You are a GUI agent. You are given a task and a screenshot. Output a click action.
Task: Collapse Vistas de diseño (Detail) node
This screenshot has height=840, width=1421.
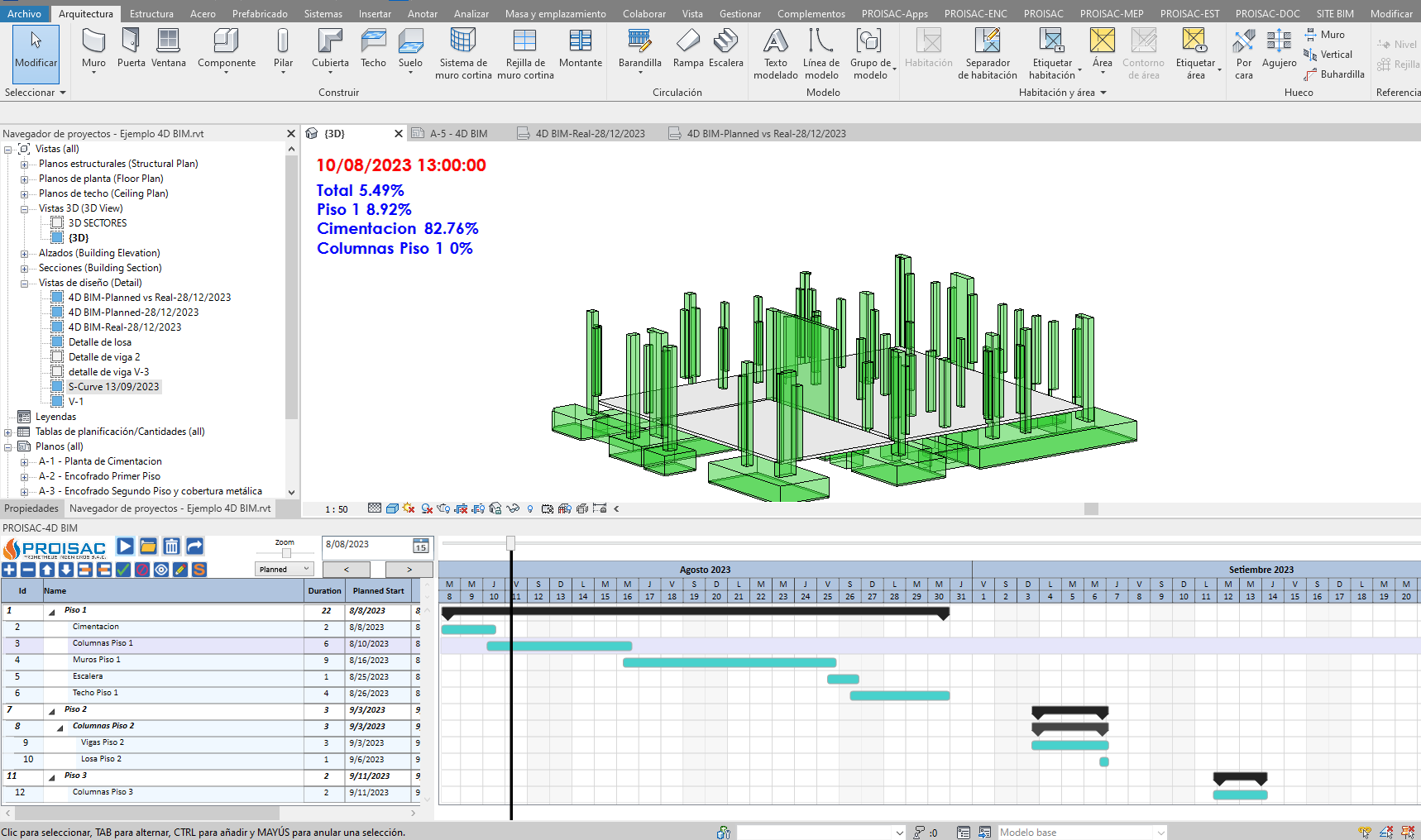[24, 284]
